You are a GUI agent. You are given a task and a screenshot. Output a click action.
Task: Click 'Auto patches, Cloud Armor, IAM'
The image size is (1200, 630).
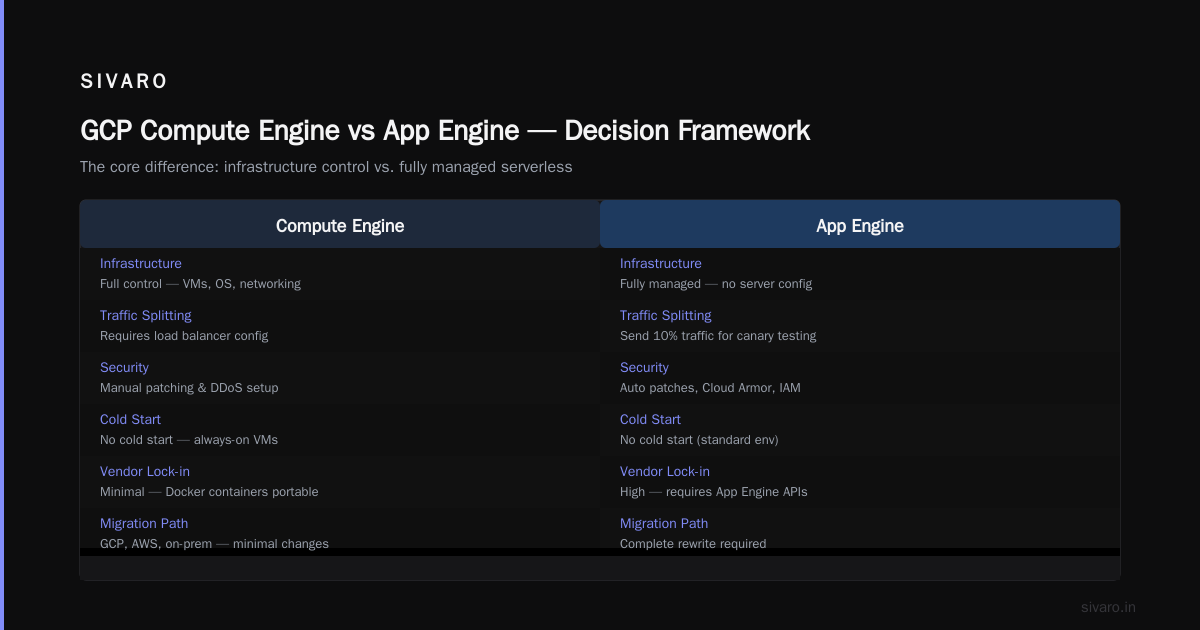(710, 388)
